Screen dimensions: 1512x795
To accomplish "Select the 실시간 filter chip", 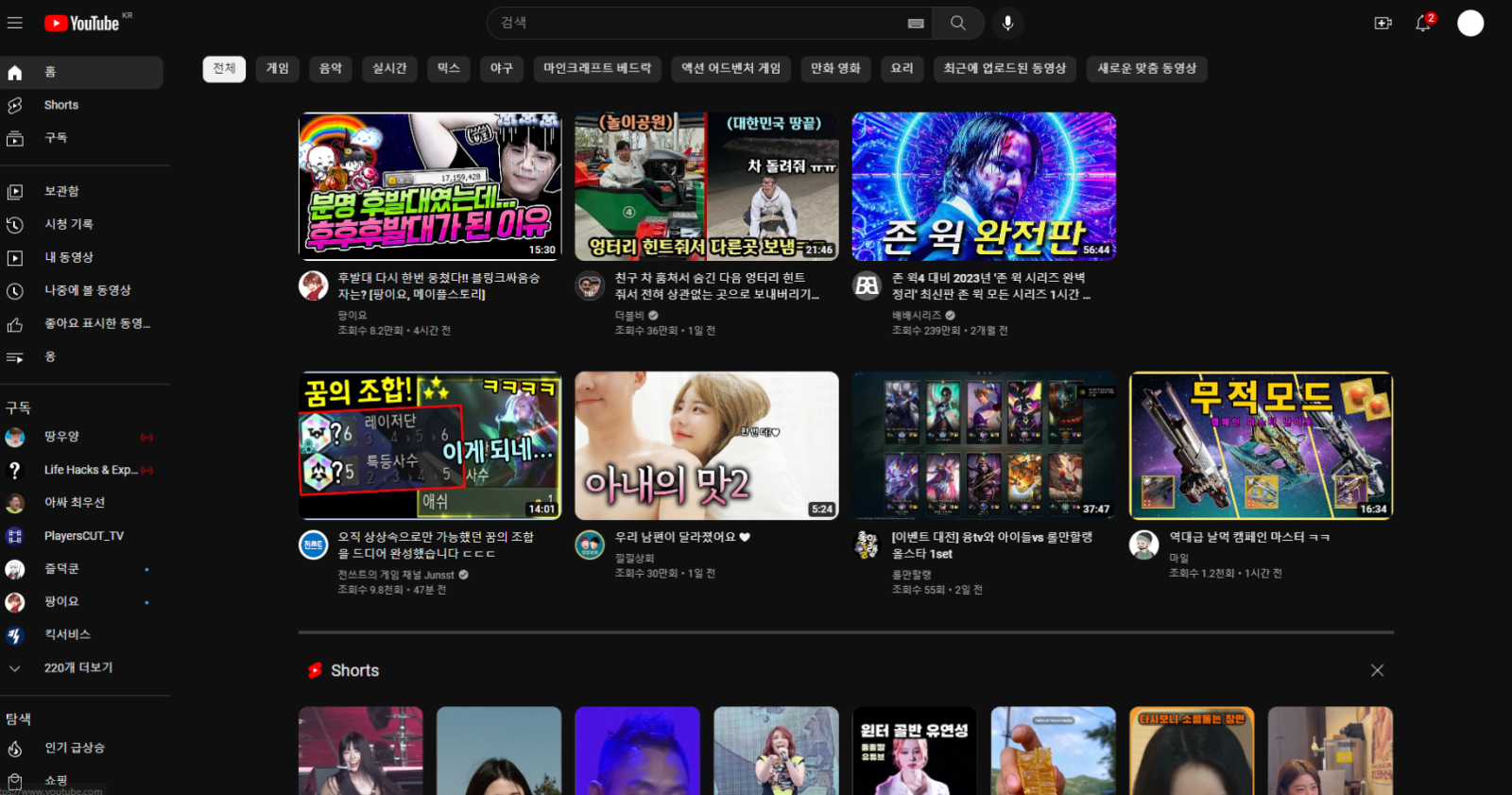I will (389, 69).
